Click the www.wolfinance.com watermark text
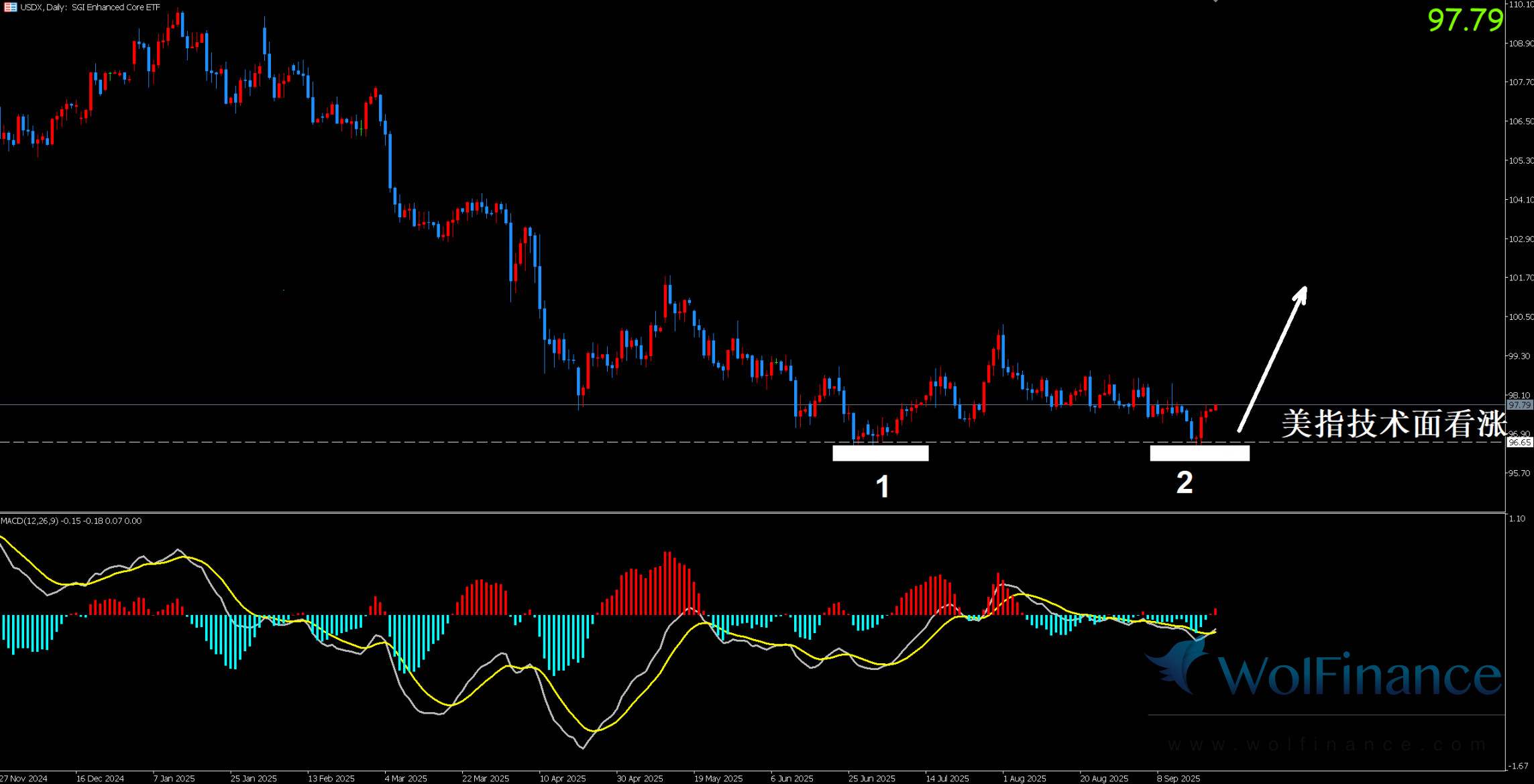This screenshot has height=784, width=1534. (1327, 745)
